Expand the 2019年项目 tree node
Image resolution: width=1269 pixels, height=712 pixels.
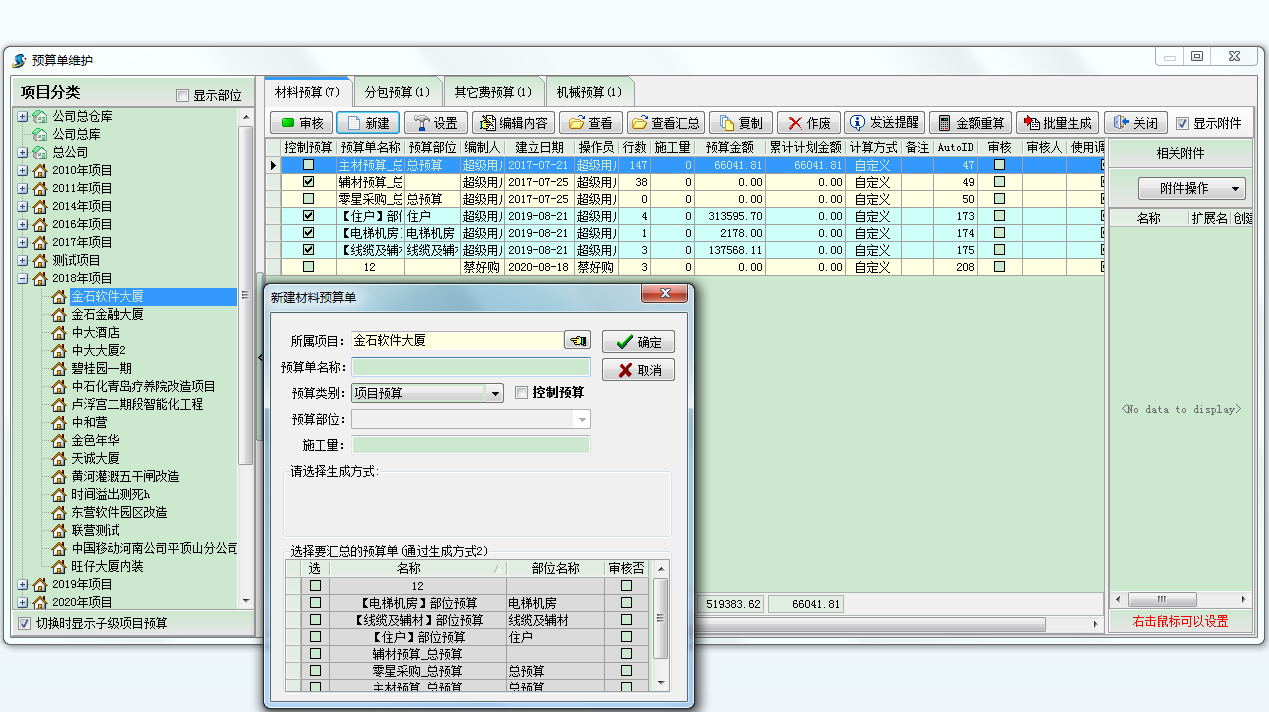[23, 584]
